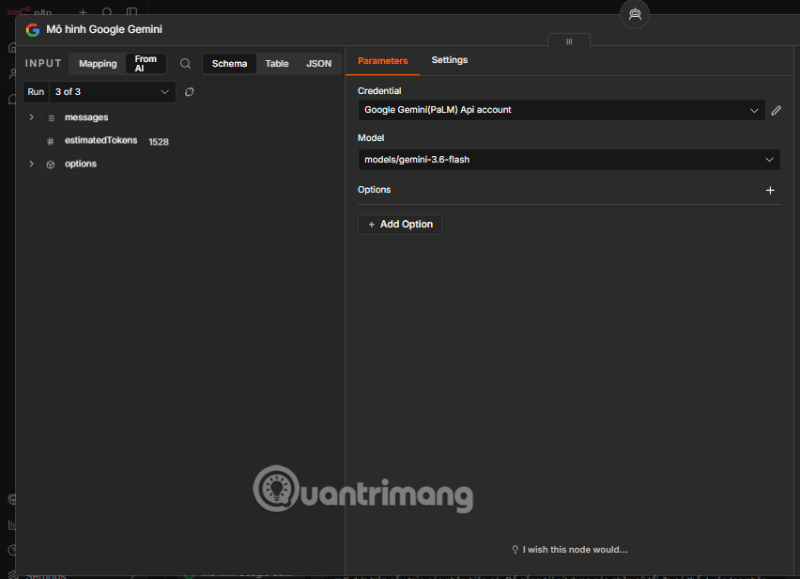Click the Google logo icon in node title
This screenshot has height=579, width=800.
pos(33,30)
